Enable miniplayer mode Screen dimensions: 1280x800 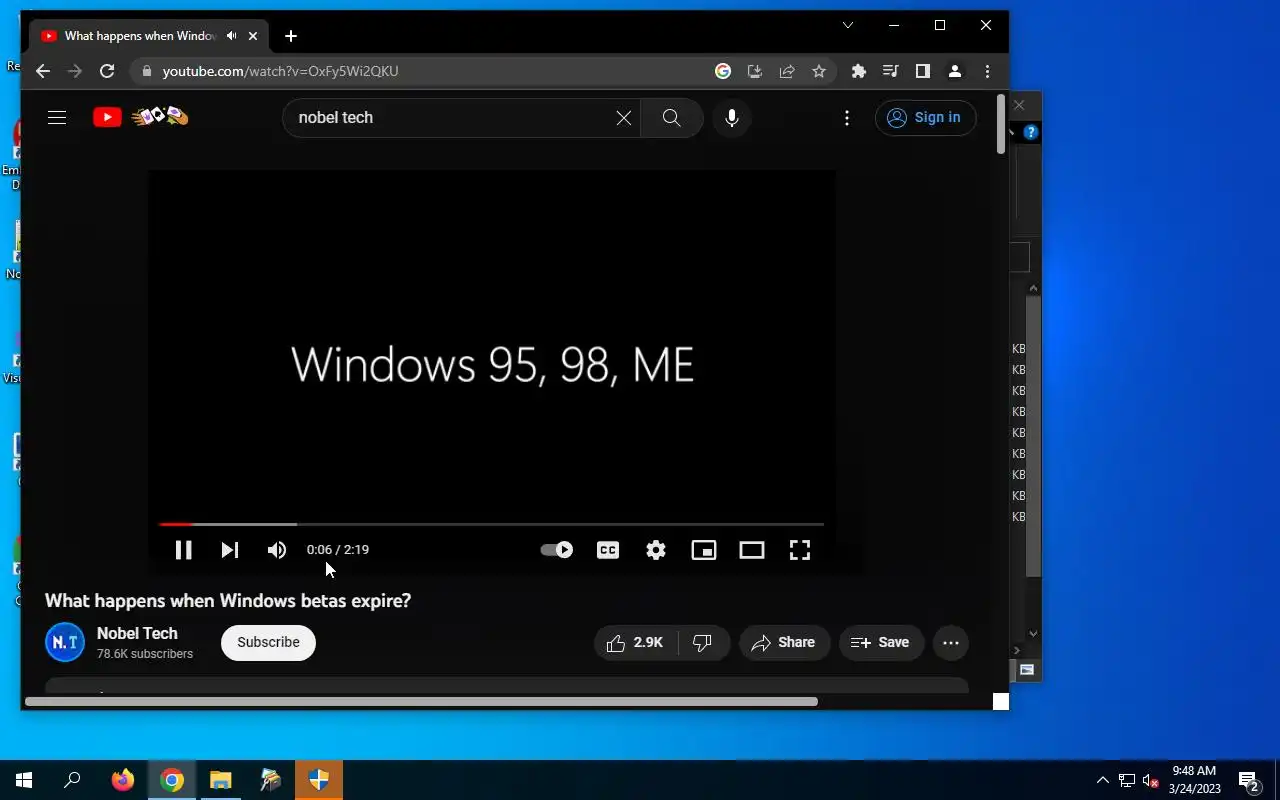pyautogui.click(x=704, y=550)
